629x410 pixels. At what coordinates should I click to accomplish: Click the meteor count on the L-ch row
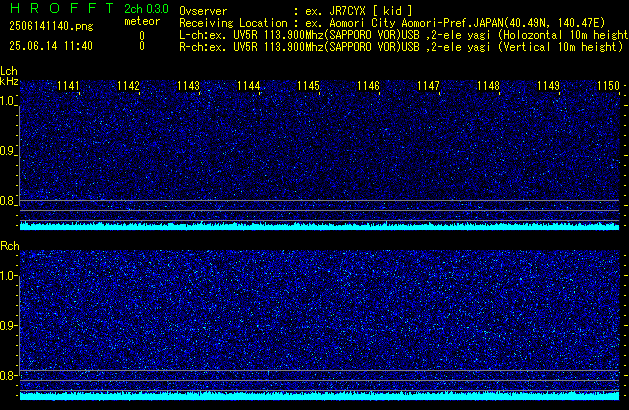(x=142, y=36)
